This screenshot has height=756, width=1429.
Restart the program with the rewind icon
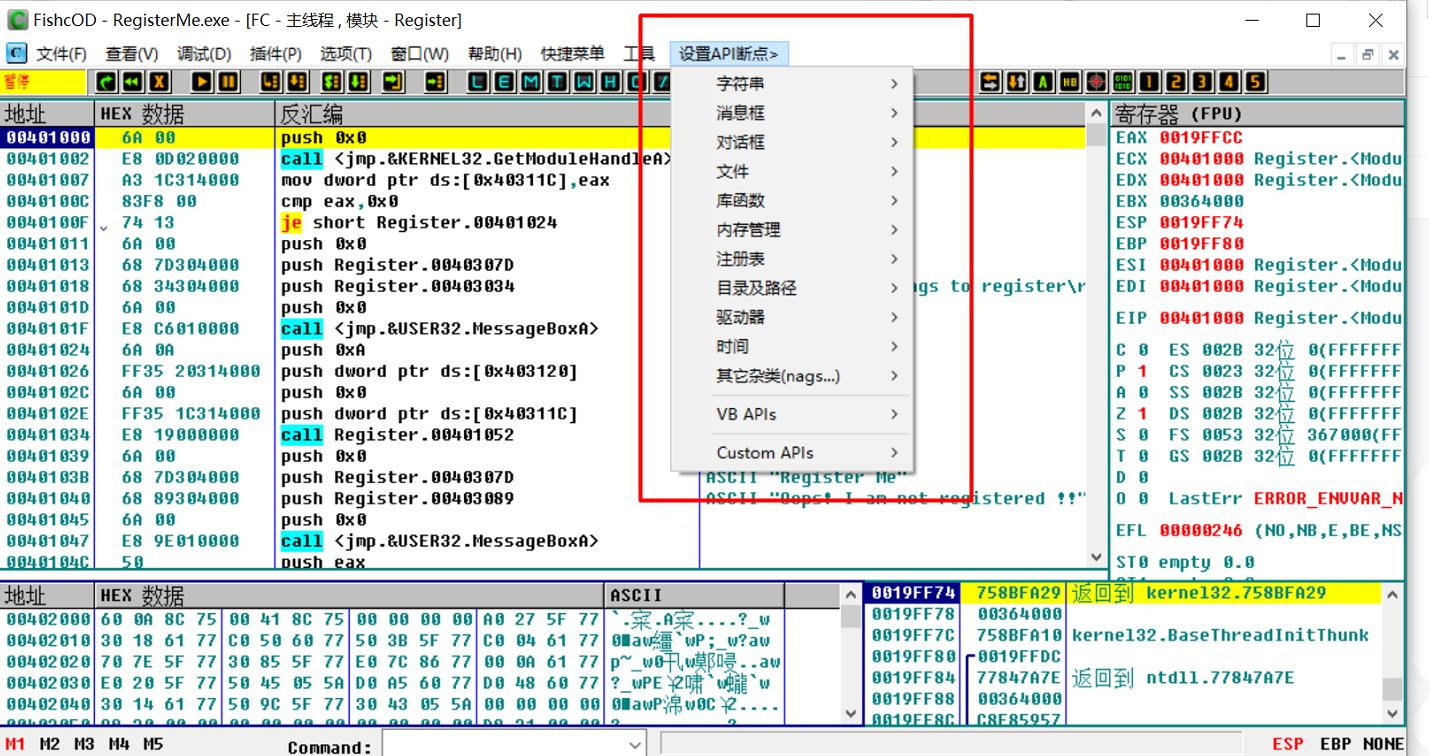point(132,82)
